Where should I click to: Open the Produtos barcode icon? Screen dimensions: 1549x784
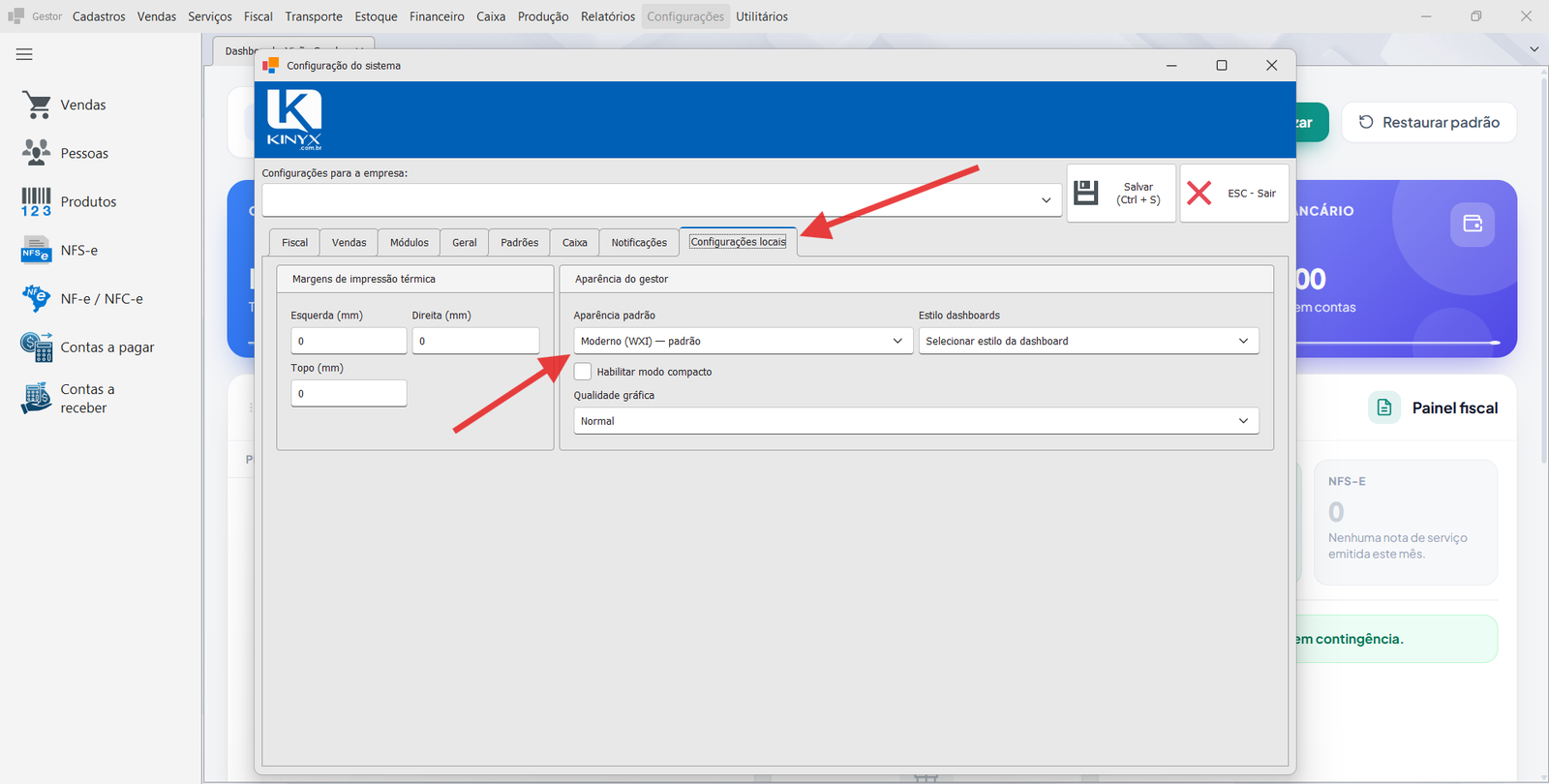click(37, 201)
